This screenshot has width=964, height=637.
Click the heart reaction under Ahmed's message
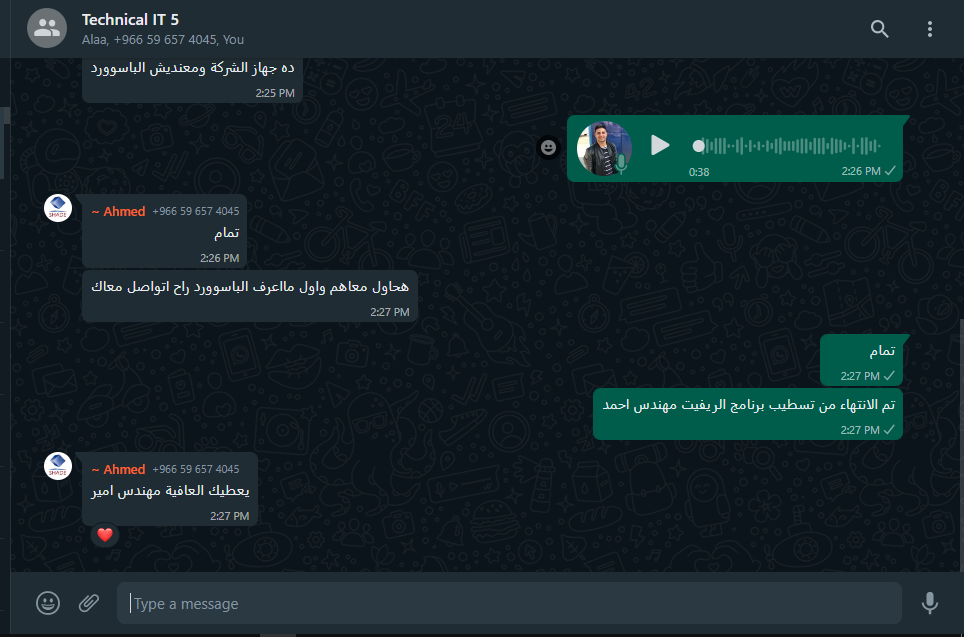[105, 535]
